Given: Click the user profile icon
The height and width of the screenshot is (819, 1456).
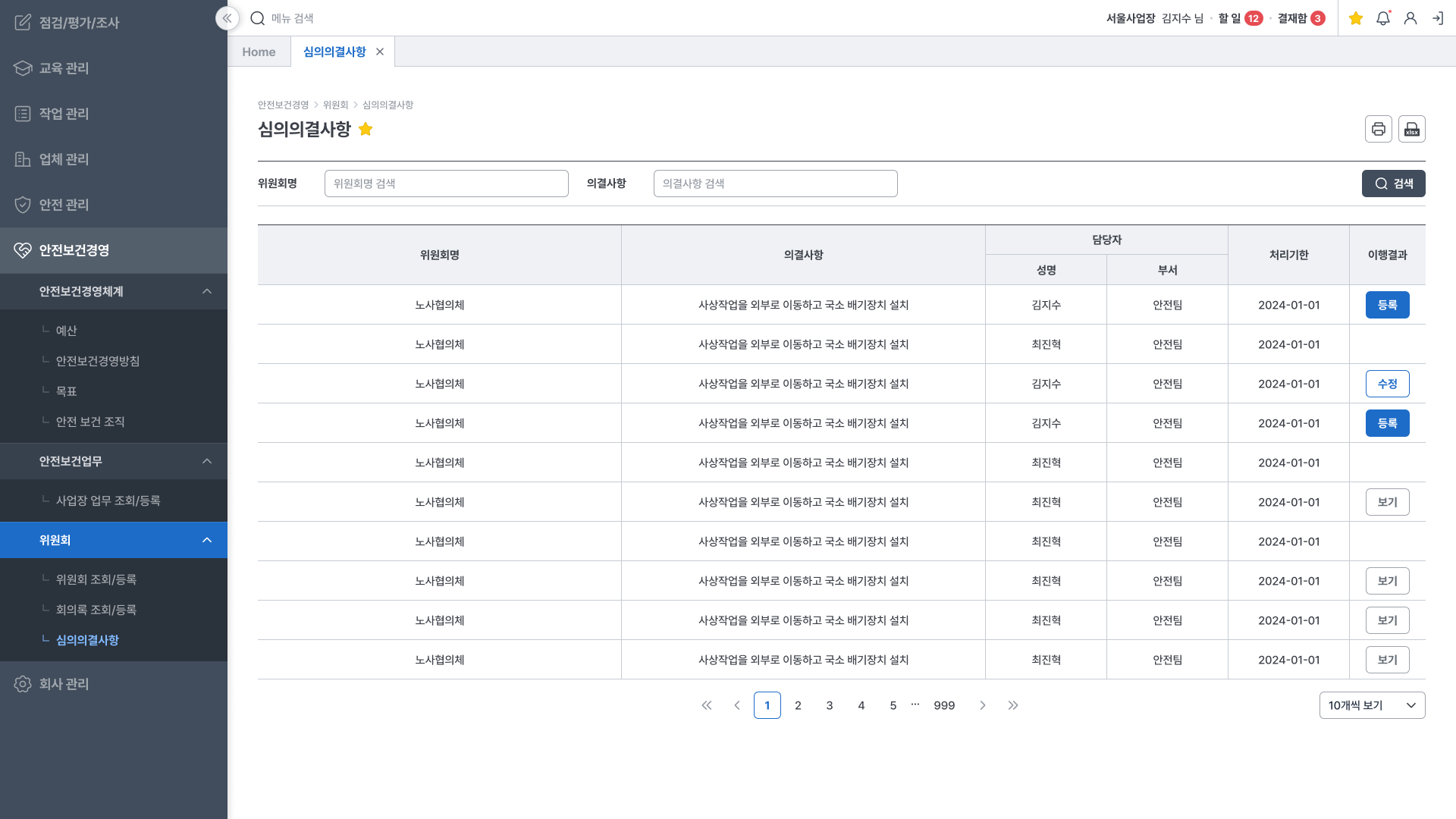Looking at the screenshot, I should [x=1410, y=18].
